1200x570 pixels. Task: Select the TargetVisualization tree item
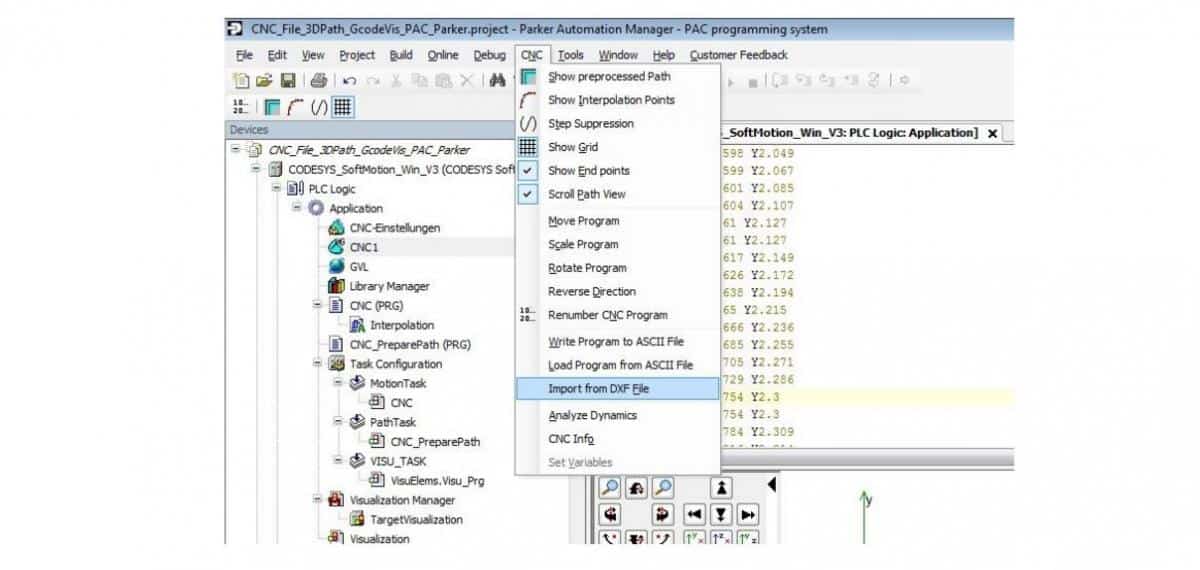416,520
